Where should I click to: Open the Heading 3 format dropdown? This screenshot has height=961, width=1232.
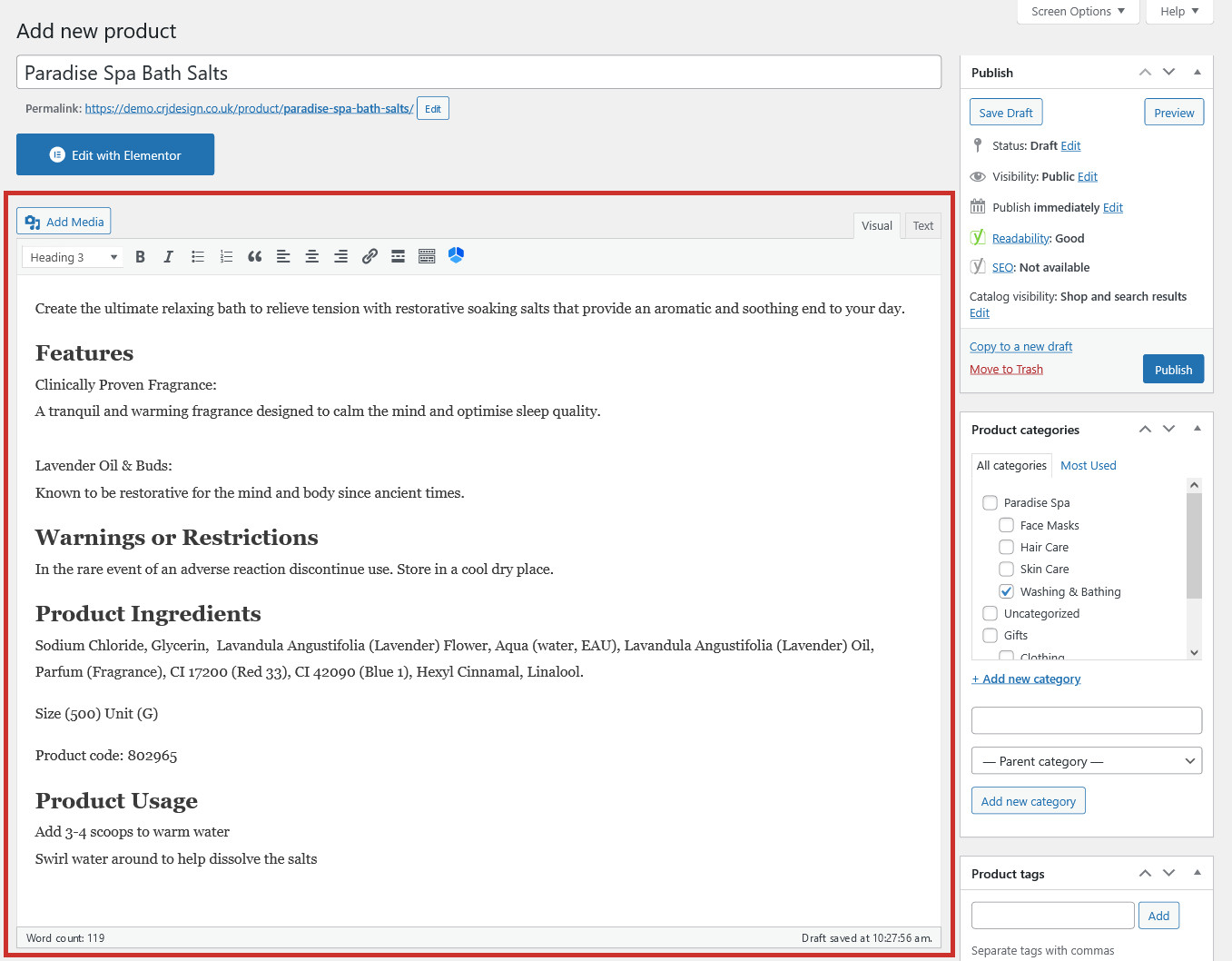tap(72, 257)
